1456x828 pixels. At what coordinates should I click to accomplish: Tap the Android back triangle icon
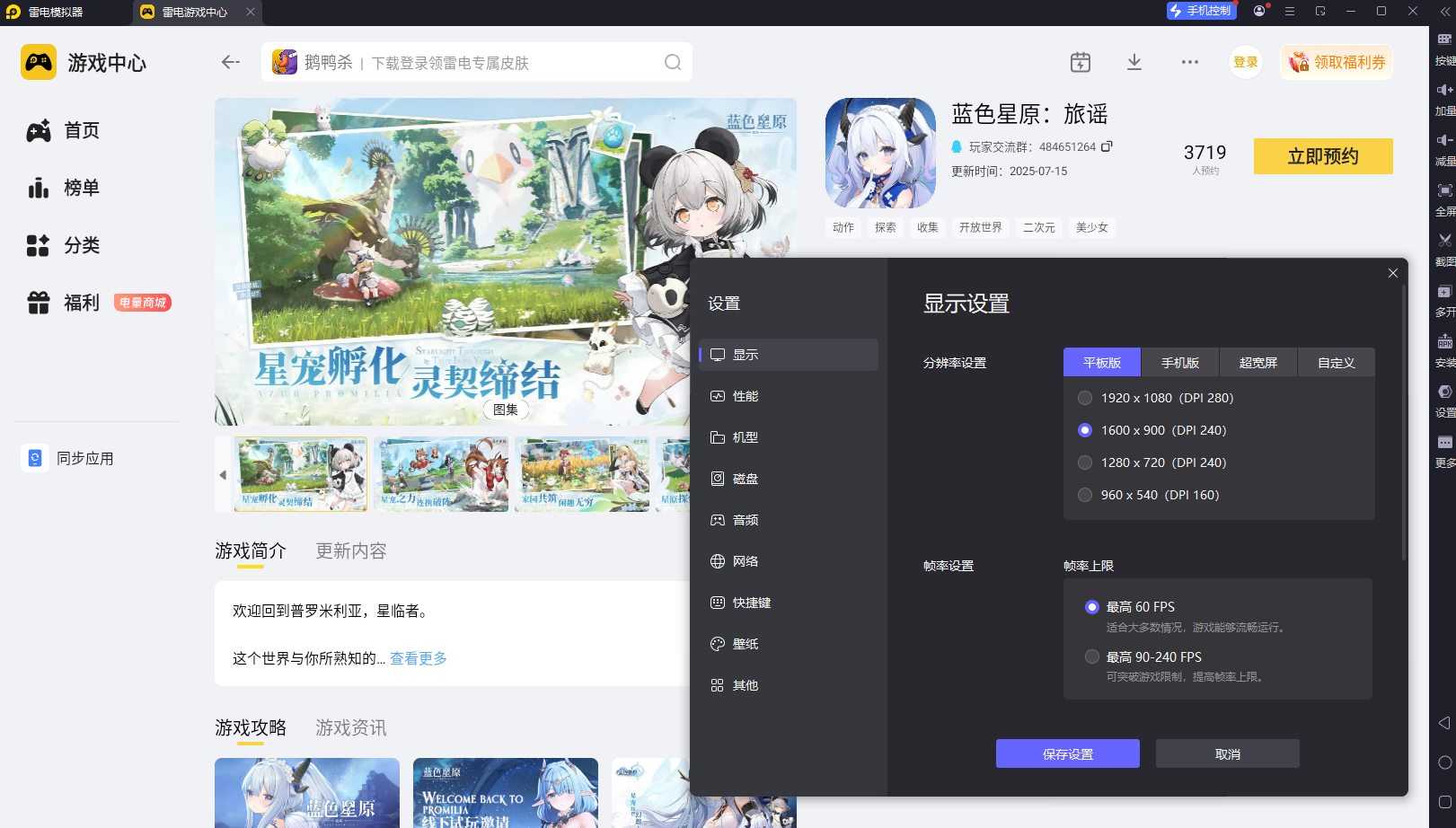tap(1444, 723)
